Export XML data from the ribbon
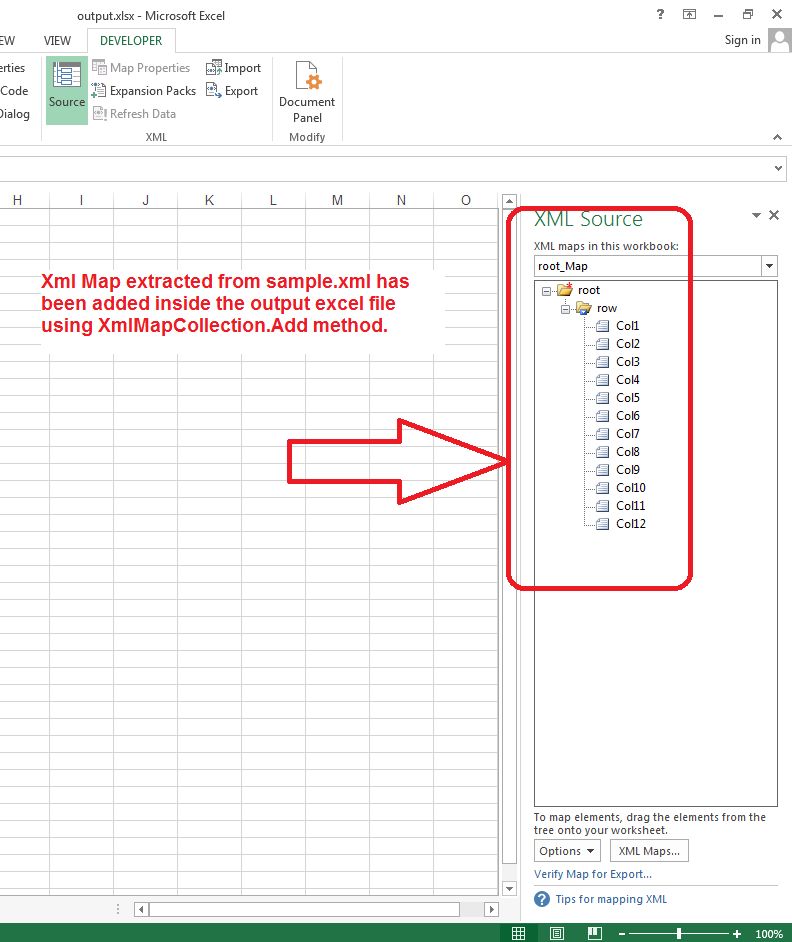The height and width of the screenshot is (942, 792). click(x=232, y=91)
